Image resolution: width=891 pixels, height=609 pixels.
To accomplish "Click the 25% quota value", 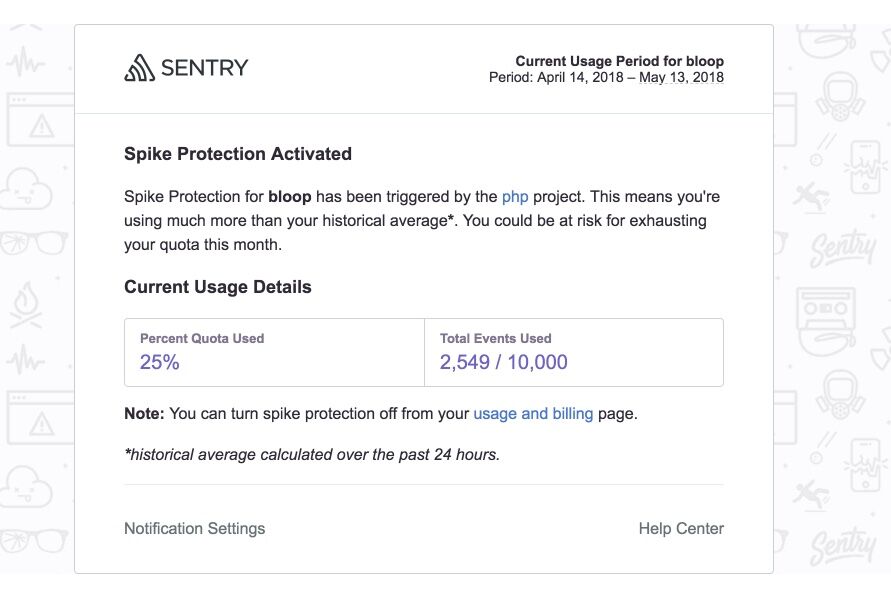I will pos(160,362).
